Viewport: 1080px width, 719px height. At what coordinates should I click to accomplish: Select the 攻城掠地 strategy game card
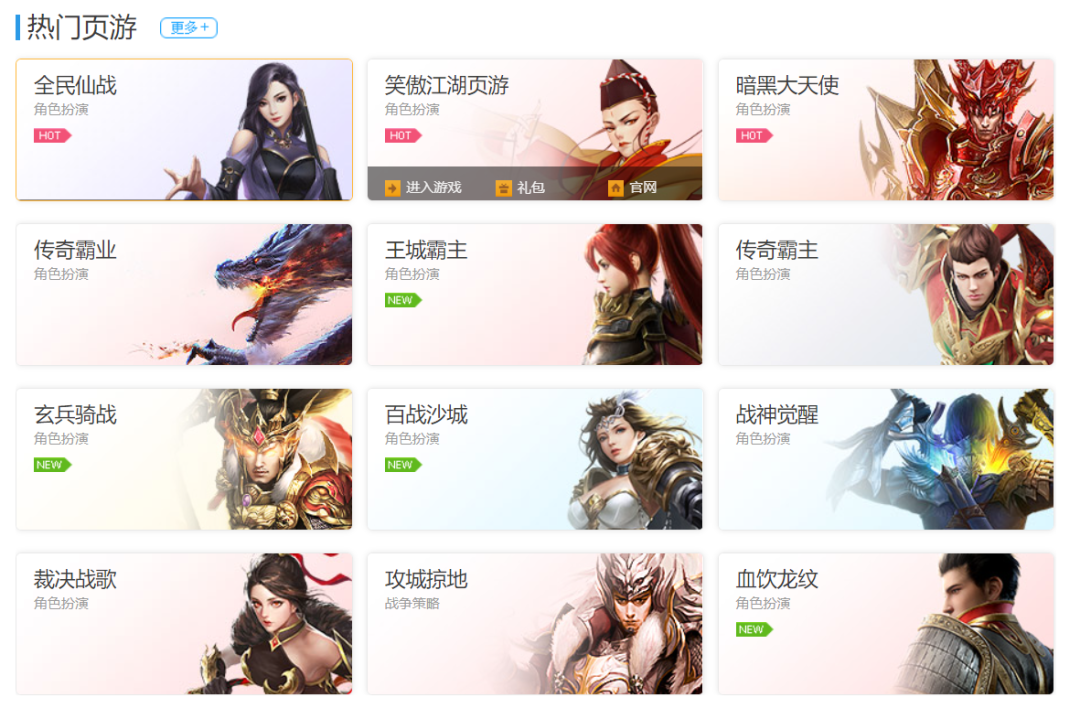[x=534, y=624]
